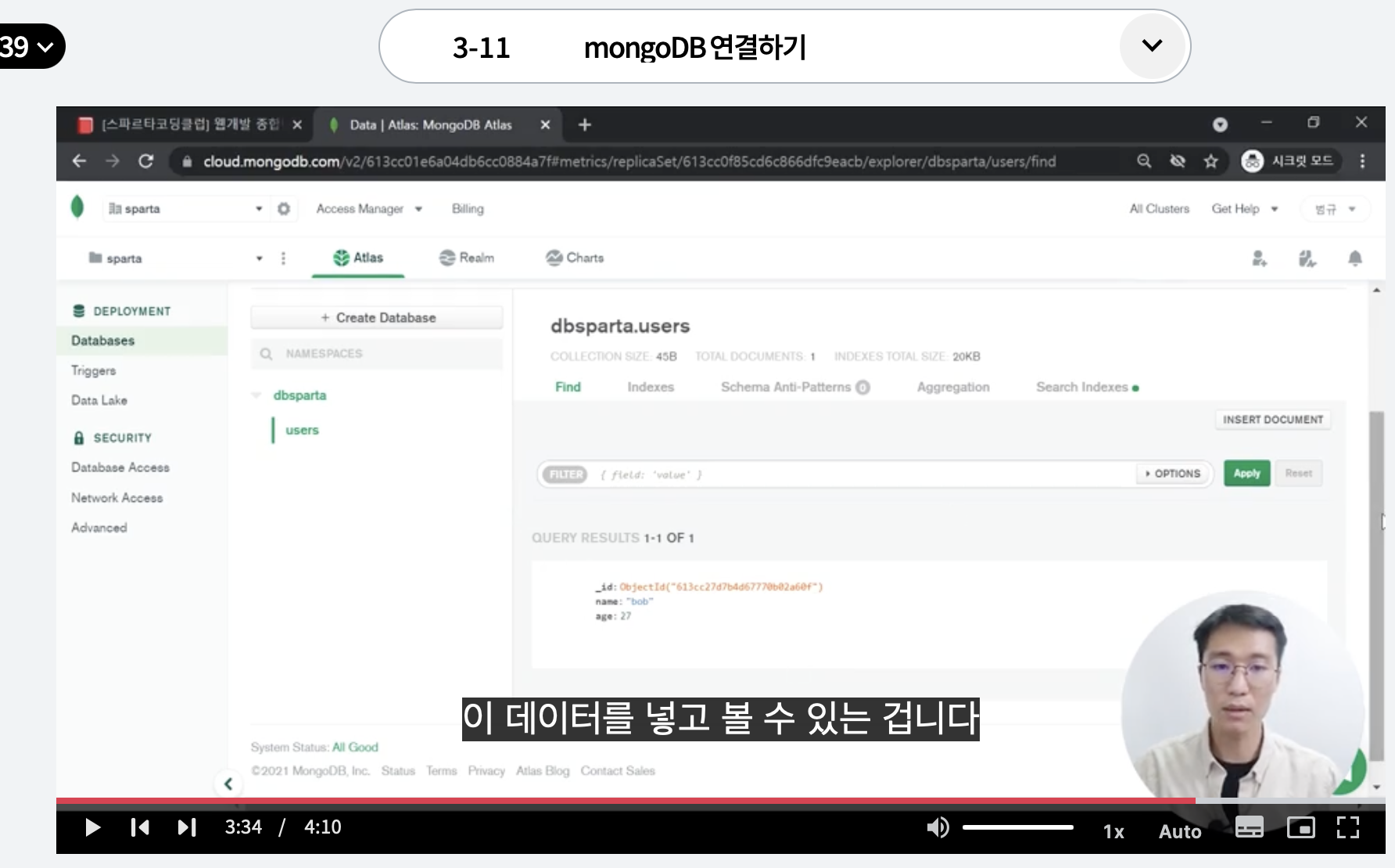Select Databases in the sidebar
Viewport: 1395px width, 868px height.
tap(142, 341)
